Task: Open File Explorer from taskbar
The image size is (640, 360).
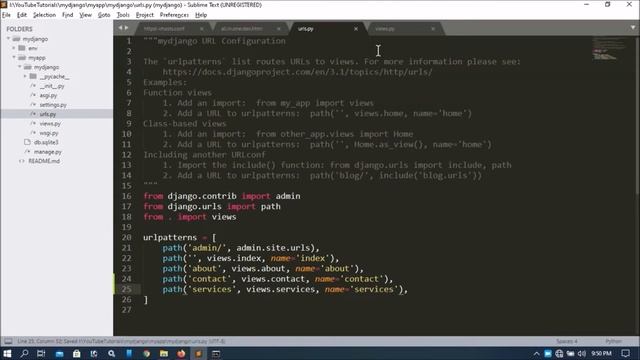Action: coord(164,353)
